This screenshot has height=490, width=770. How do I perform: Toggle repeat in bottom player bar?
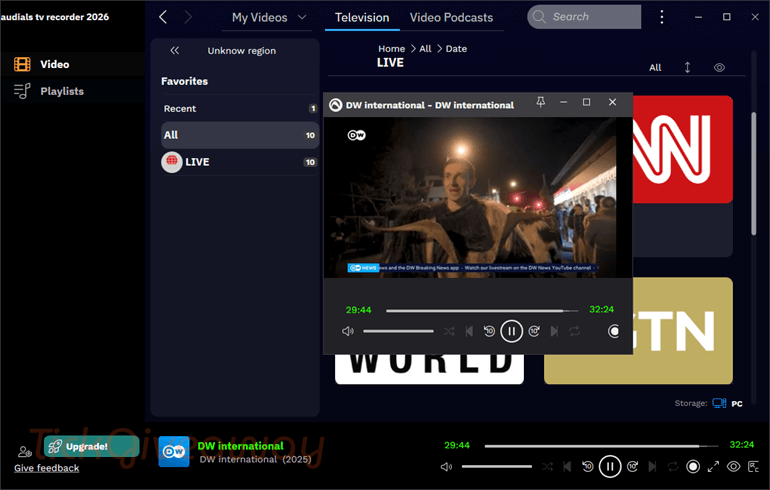point(673,467)
